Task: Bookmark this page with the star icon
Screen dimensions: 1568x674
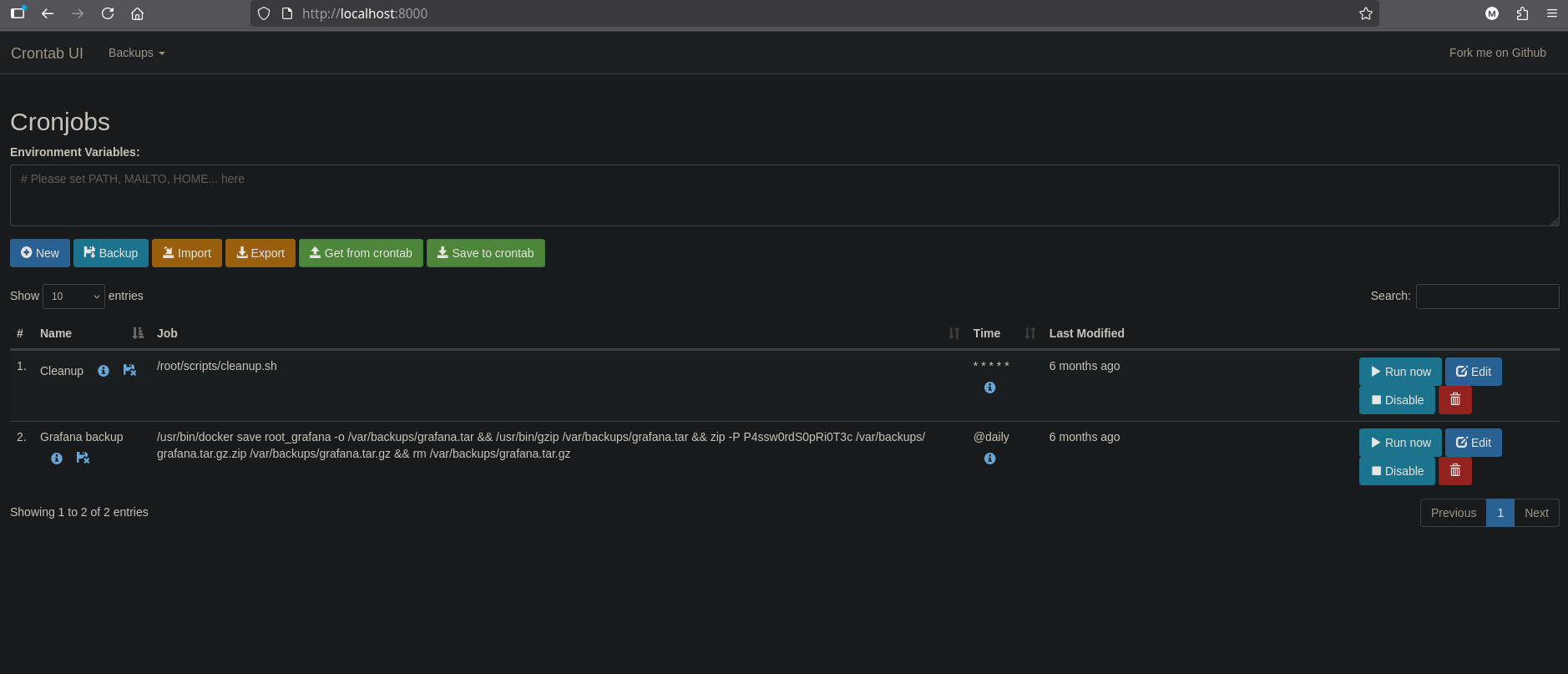Action: [1366, 13]
